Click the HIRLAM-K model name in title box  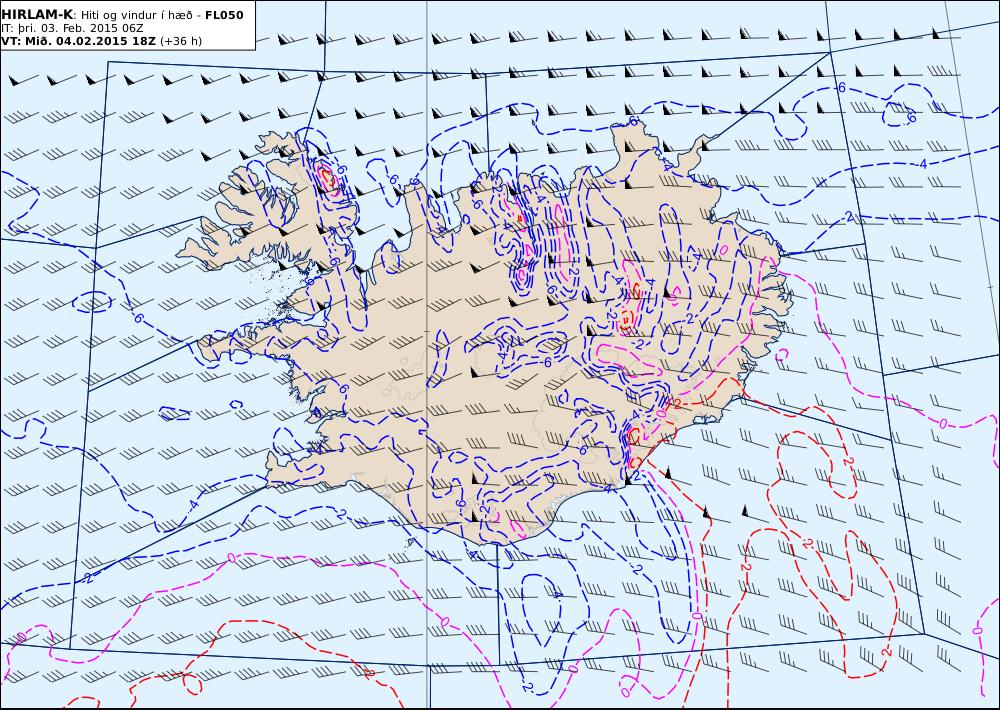(x=37, y=15)
